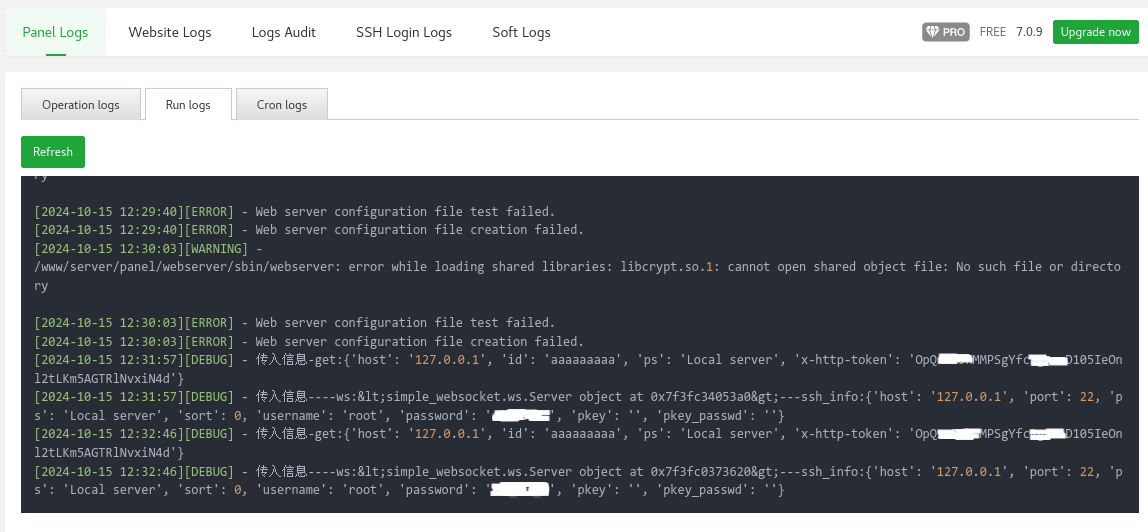Viewport: 1148px width, 532px height.
Task: Click the 7.0.9 version number
Action: (x=1029, y=32)
